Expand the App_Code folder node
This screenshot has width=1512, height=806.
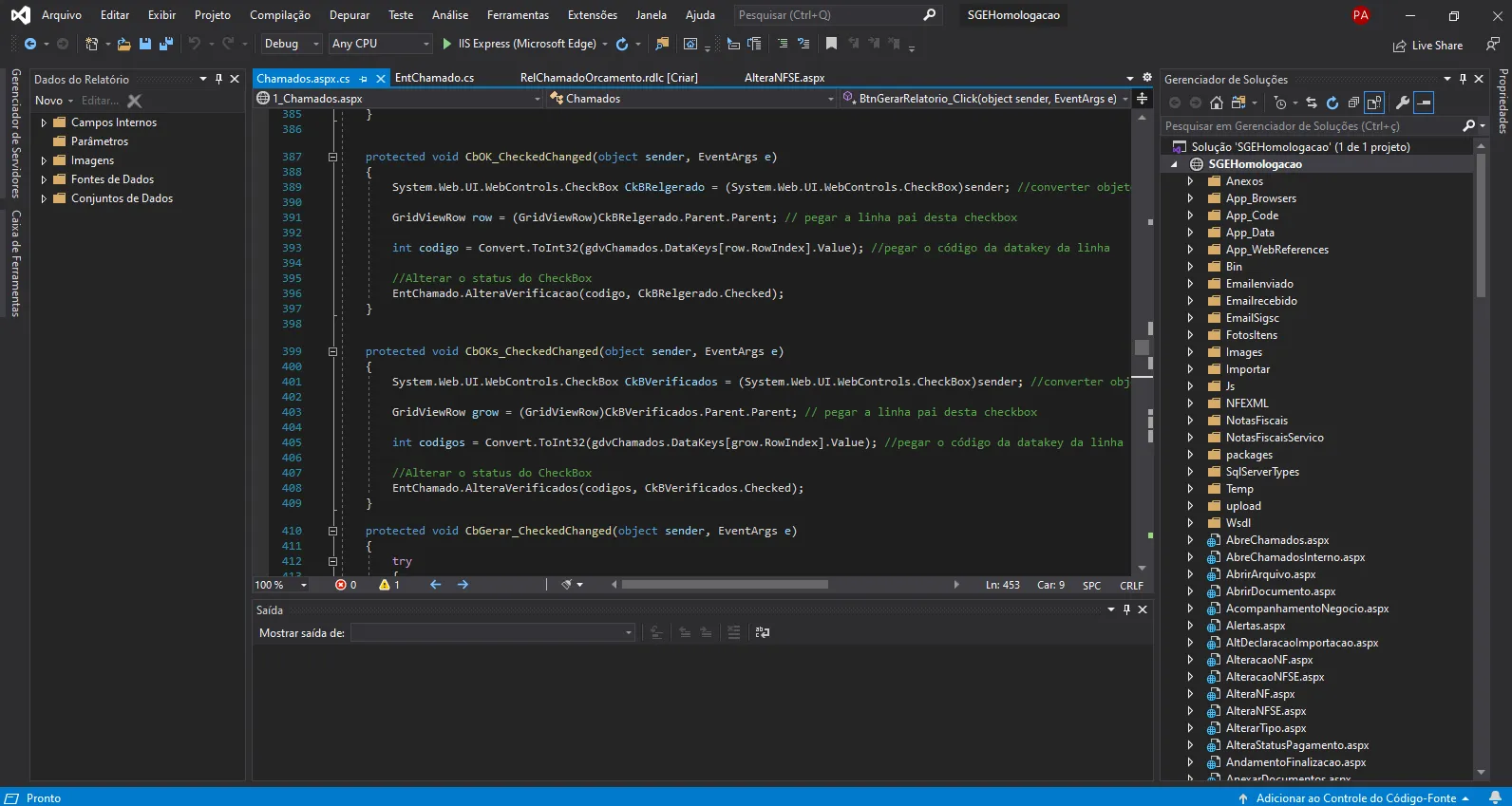1190,216
